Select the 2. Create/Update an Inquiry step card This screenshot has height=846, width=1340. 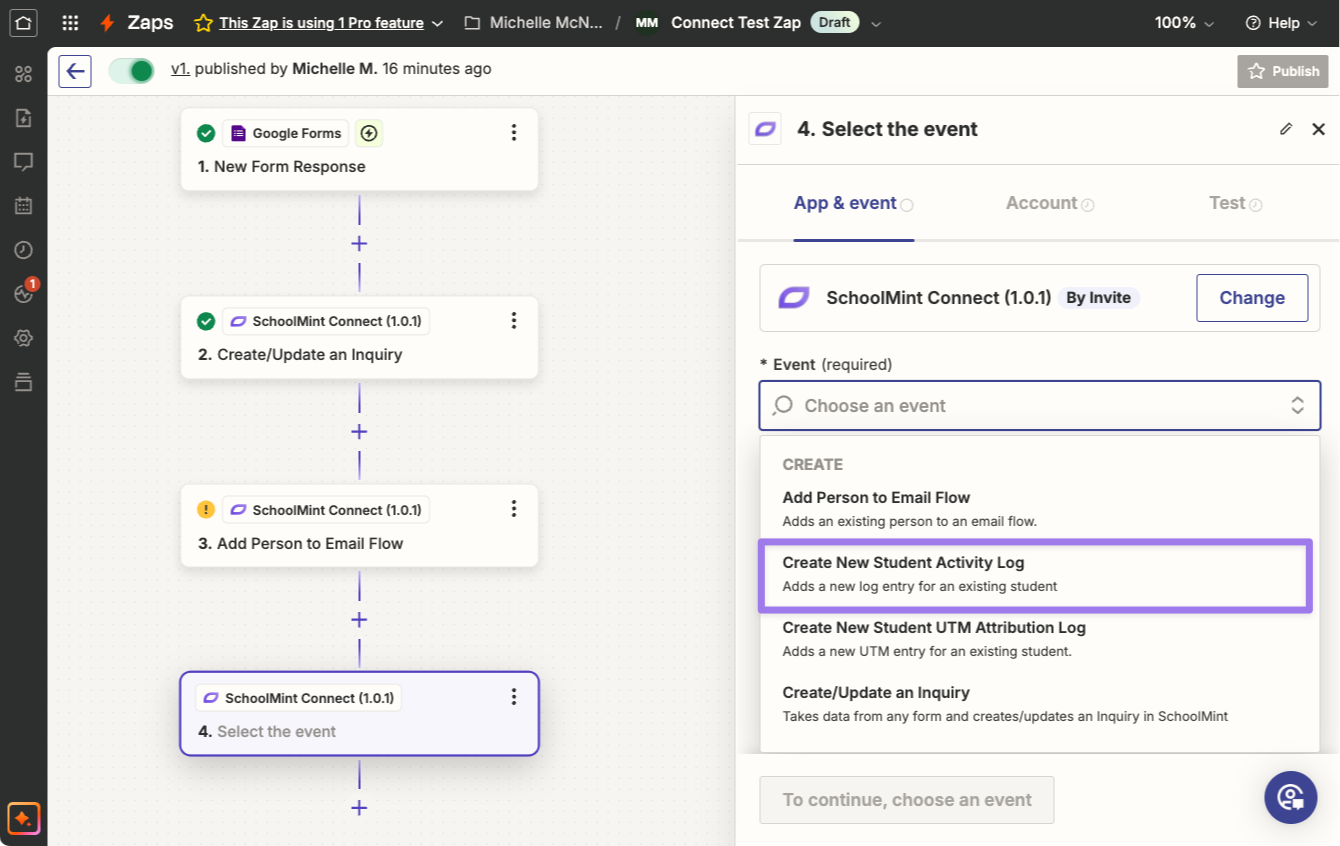[x=359, y=337]
